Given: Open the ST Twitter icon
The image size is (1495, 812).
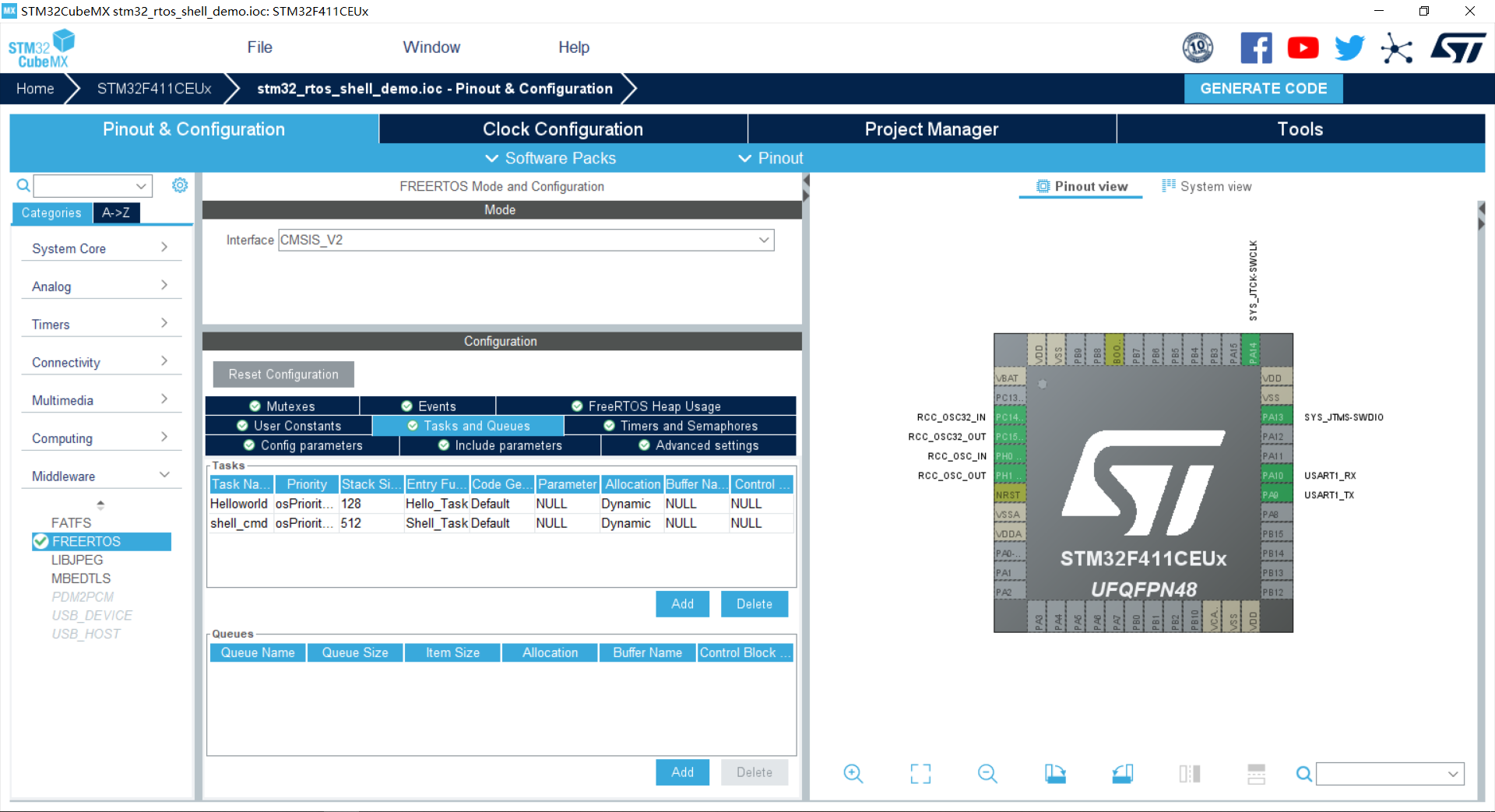Looking at the screenshot, I should tap(1349, 48).
